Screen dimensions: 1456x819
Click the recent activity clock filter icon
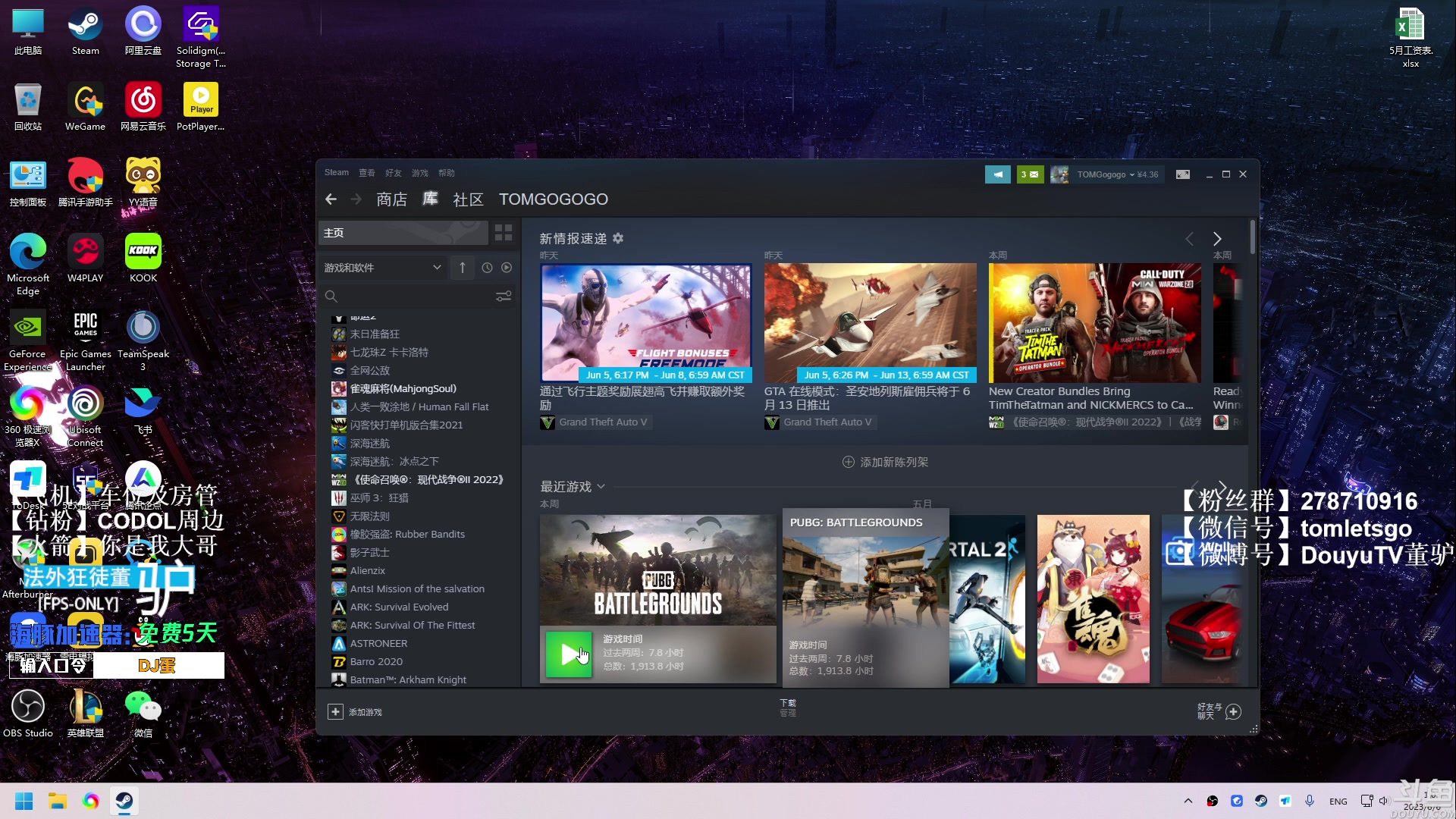click(487, 268)
